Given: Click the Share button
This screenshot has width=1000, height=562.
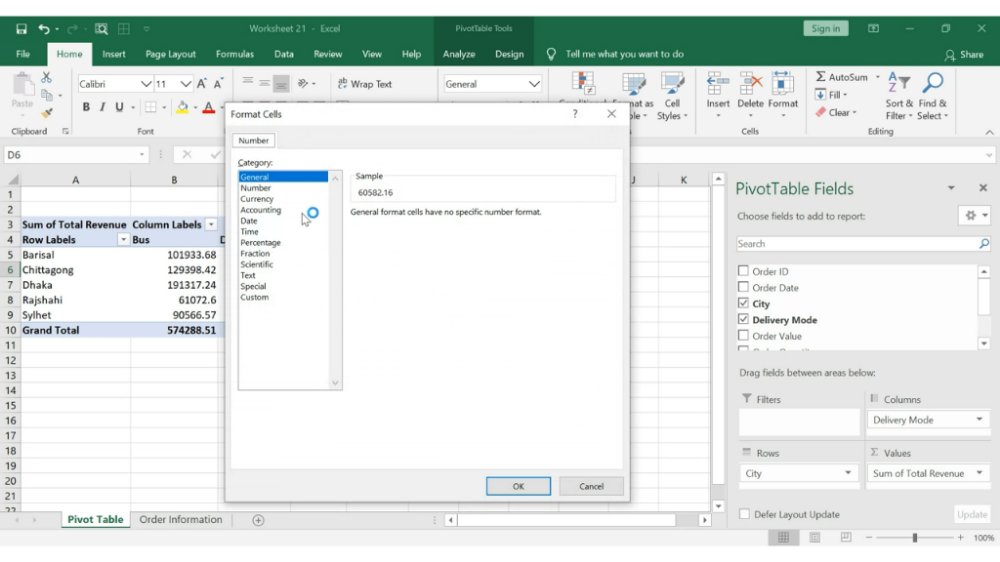Looking at the screenshot, I should tap(964, 54).
